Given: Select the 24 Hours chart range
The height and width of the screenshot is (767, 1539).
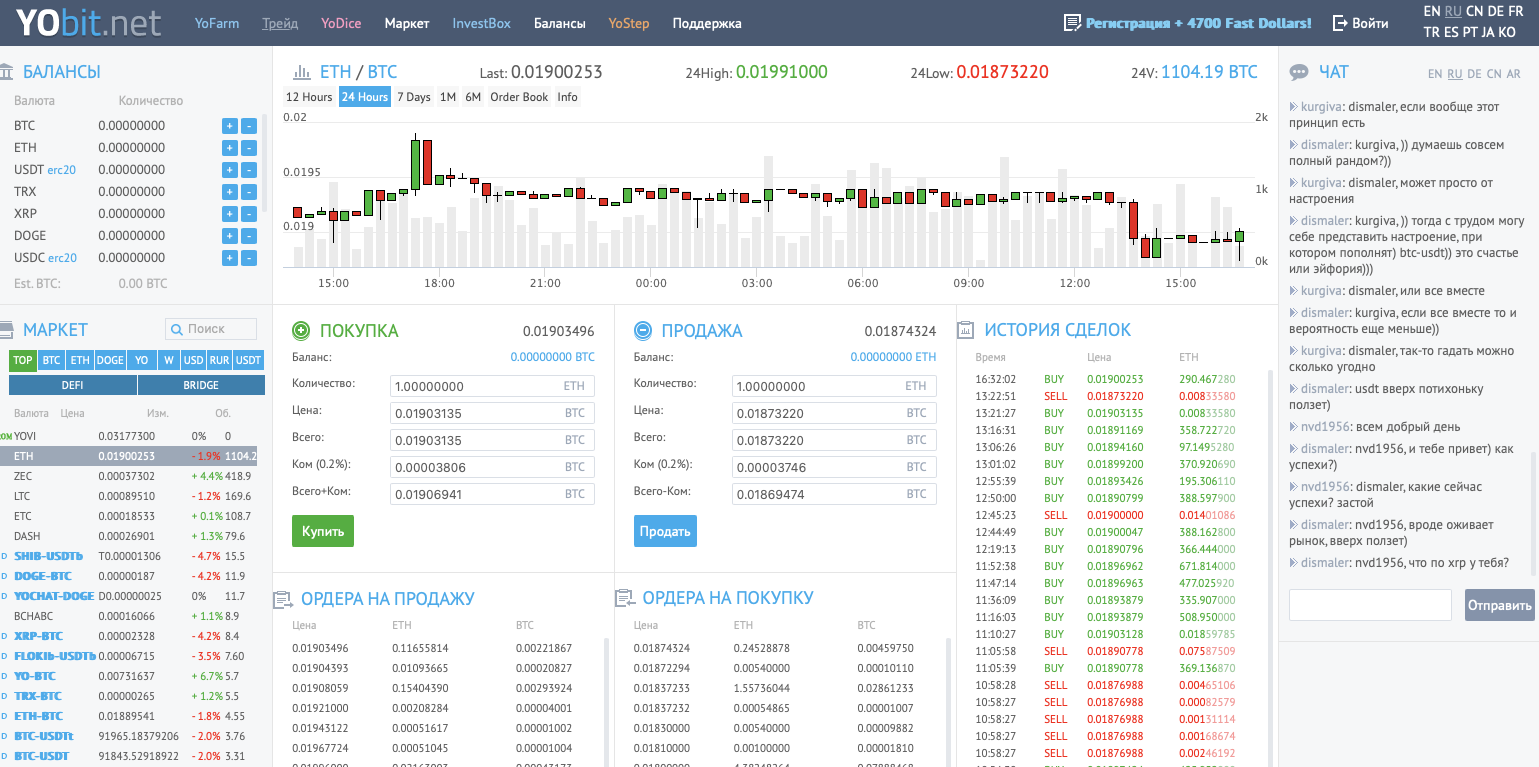Looking at the screenshot, I should 364,97.
